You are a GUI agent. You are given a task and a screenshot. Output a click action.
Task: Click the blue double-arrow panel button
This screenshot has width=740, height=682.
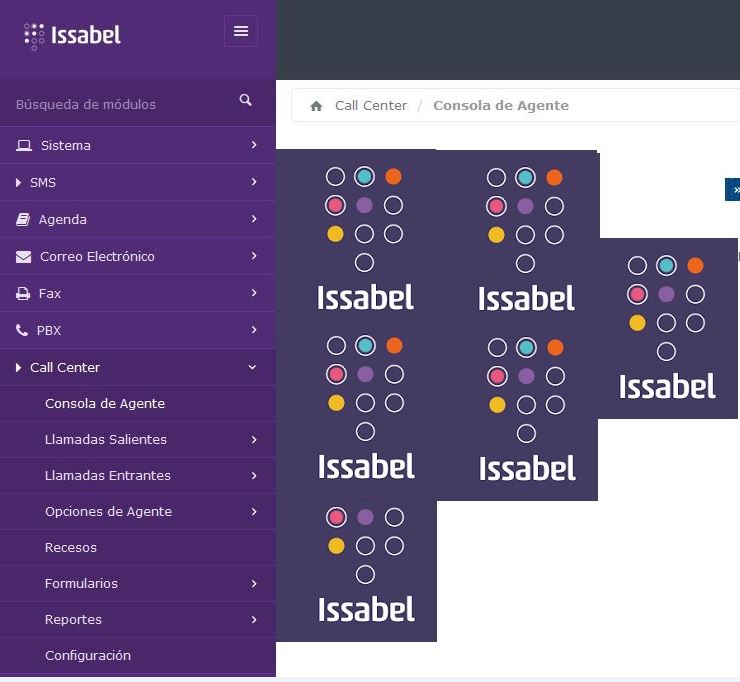(735, 189)
